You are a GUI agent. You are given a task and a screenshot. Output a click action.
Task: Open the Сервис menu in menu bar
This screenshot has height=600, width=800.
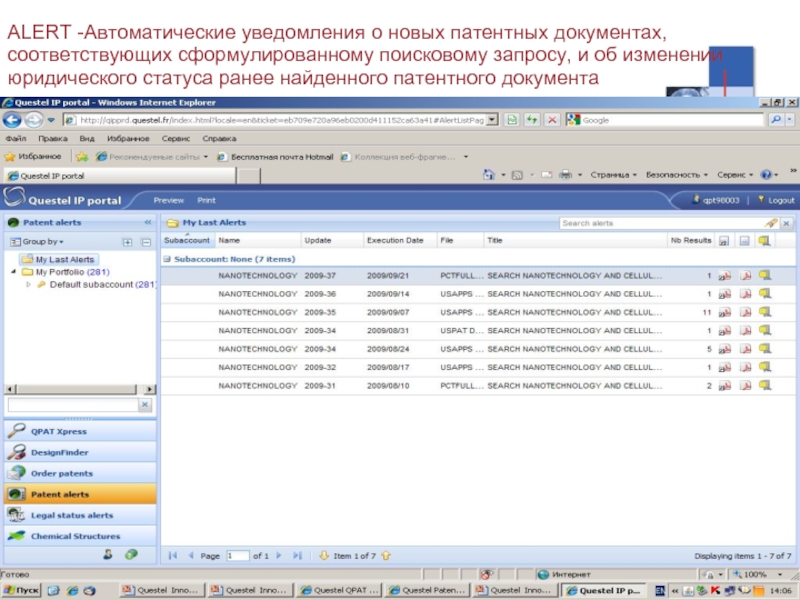point(176,139)
